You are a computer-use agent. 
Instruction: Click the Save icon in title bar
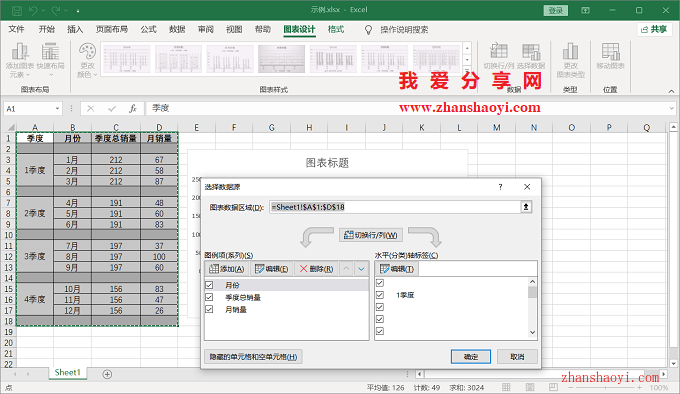coord(17,10)
